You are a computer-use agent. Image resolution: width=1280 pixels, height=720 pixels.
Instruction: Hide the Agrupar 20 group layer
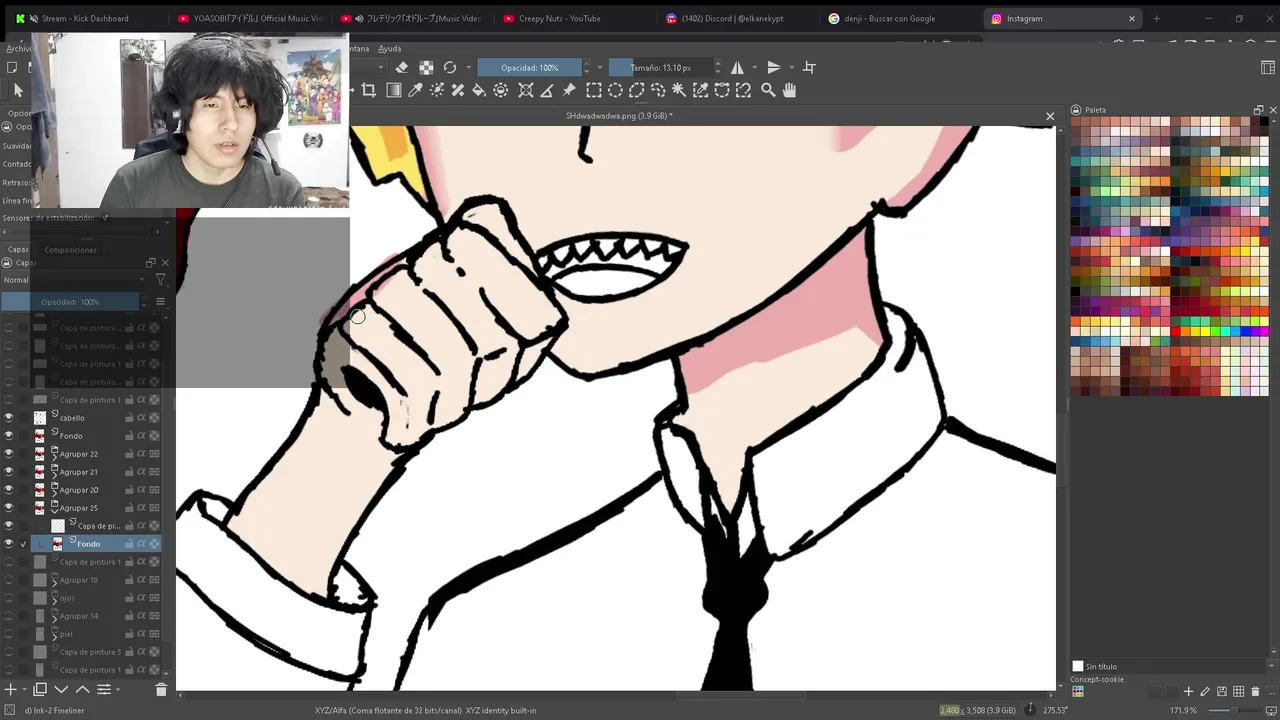click(9, 490)
